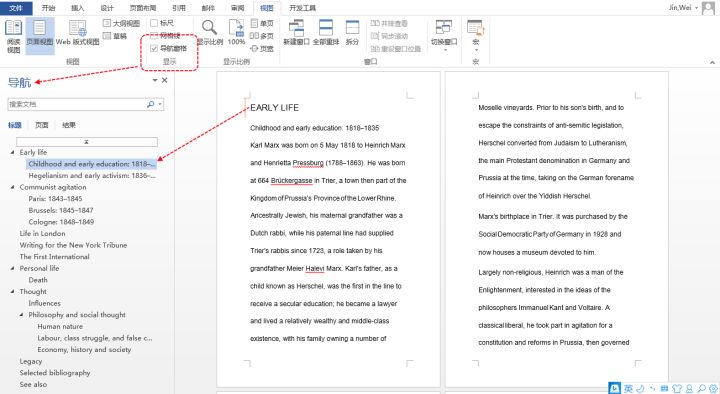The height and width of the screenshot is (394, 720).
Task: Toggle the Gridlines (网格线) checkbox
Action: pyautogui.click(x=154, y=36)
